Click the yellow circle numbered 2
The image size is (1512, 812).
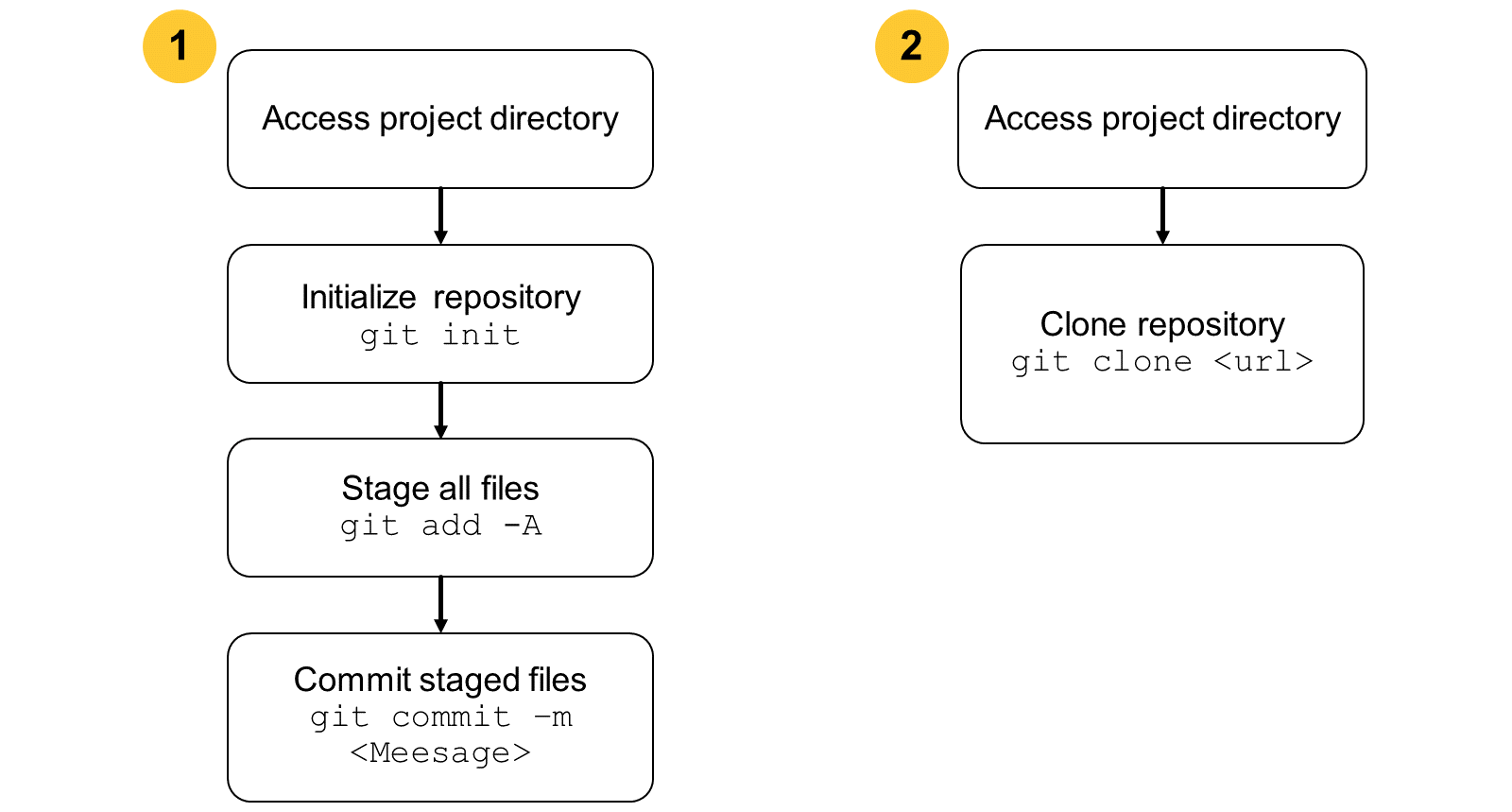click(912, 46)
